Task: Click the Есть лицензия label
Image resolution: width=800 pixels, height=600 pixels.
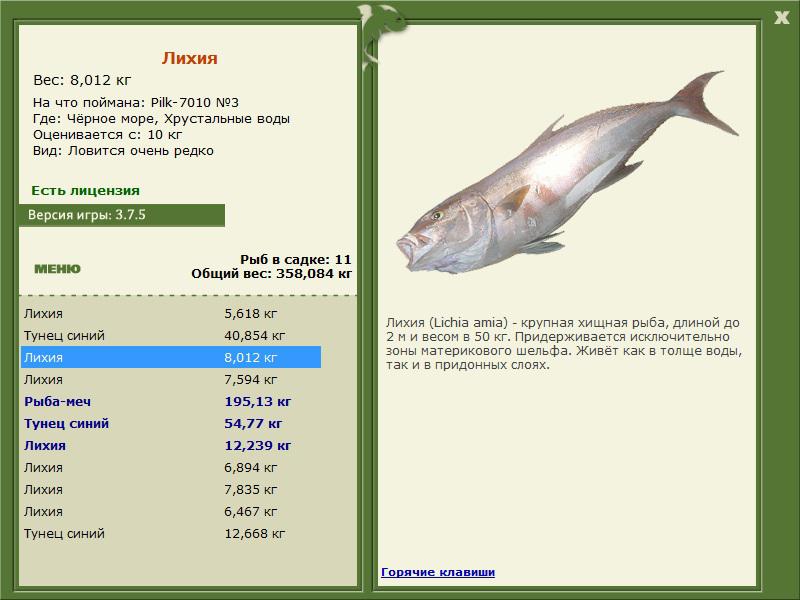Action: [x=85, y=190]
